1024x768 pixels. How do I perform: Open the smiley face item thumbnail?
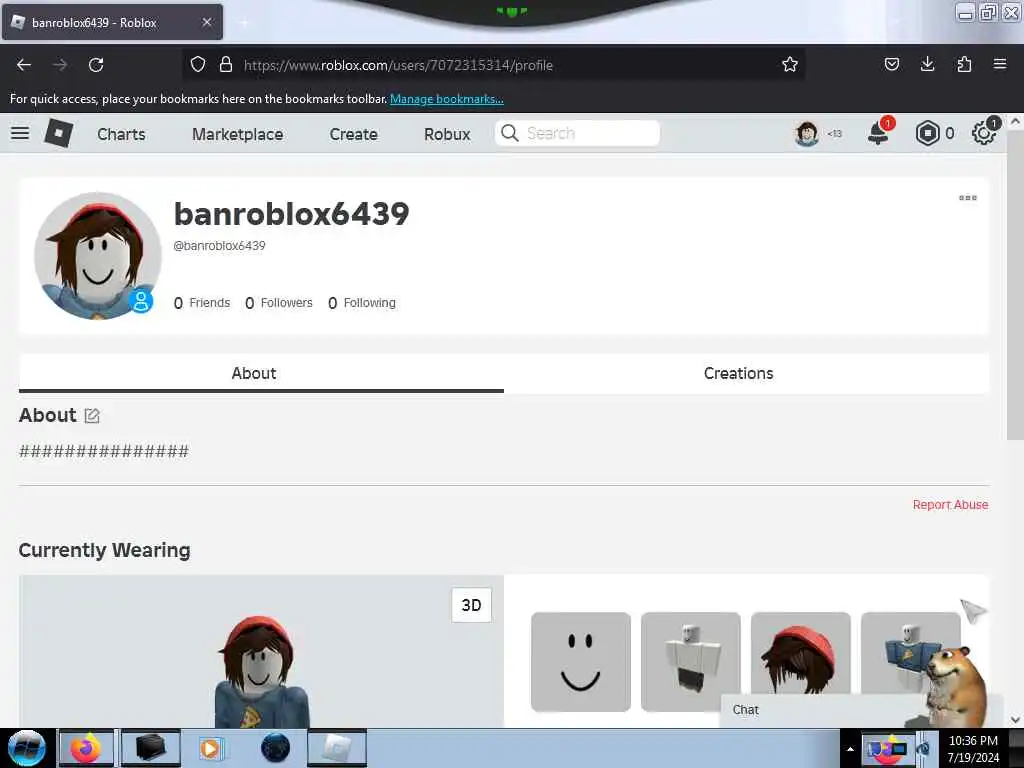tap(581, 662)
